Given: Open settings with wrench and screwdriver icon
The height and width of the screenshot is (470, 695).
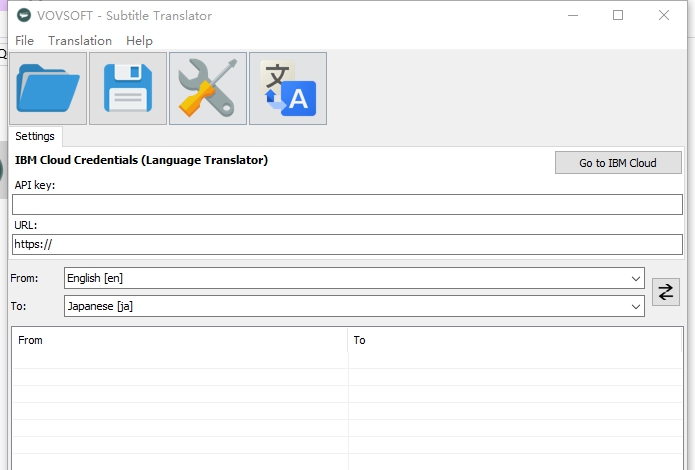Looking at the screenshot, I should pyautogui.click(x=208, y=88).
